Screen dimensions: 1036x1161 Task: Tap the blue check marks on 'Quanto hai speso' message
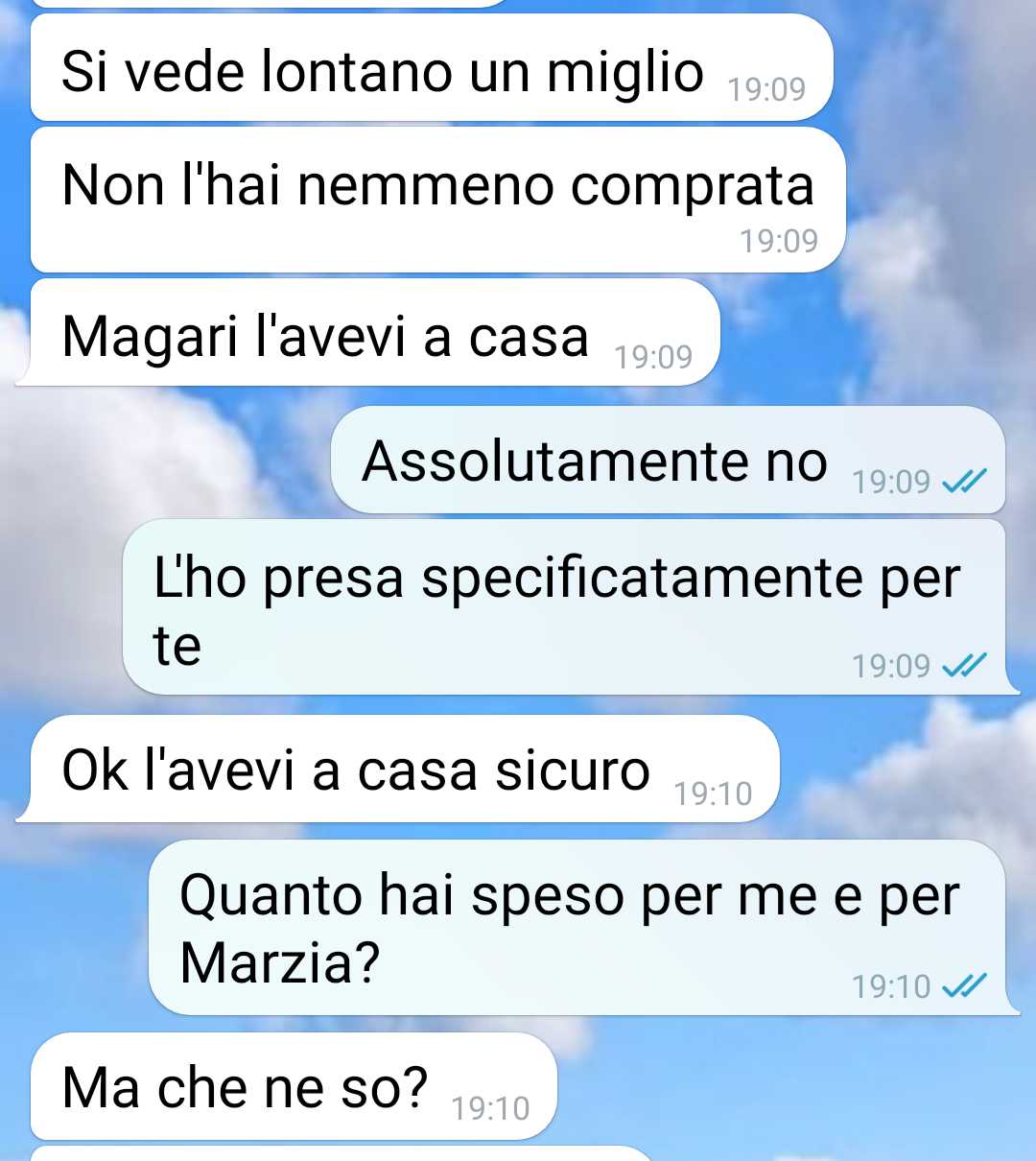click(964, 985)
